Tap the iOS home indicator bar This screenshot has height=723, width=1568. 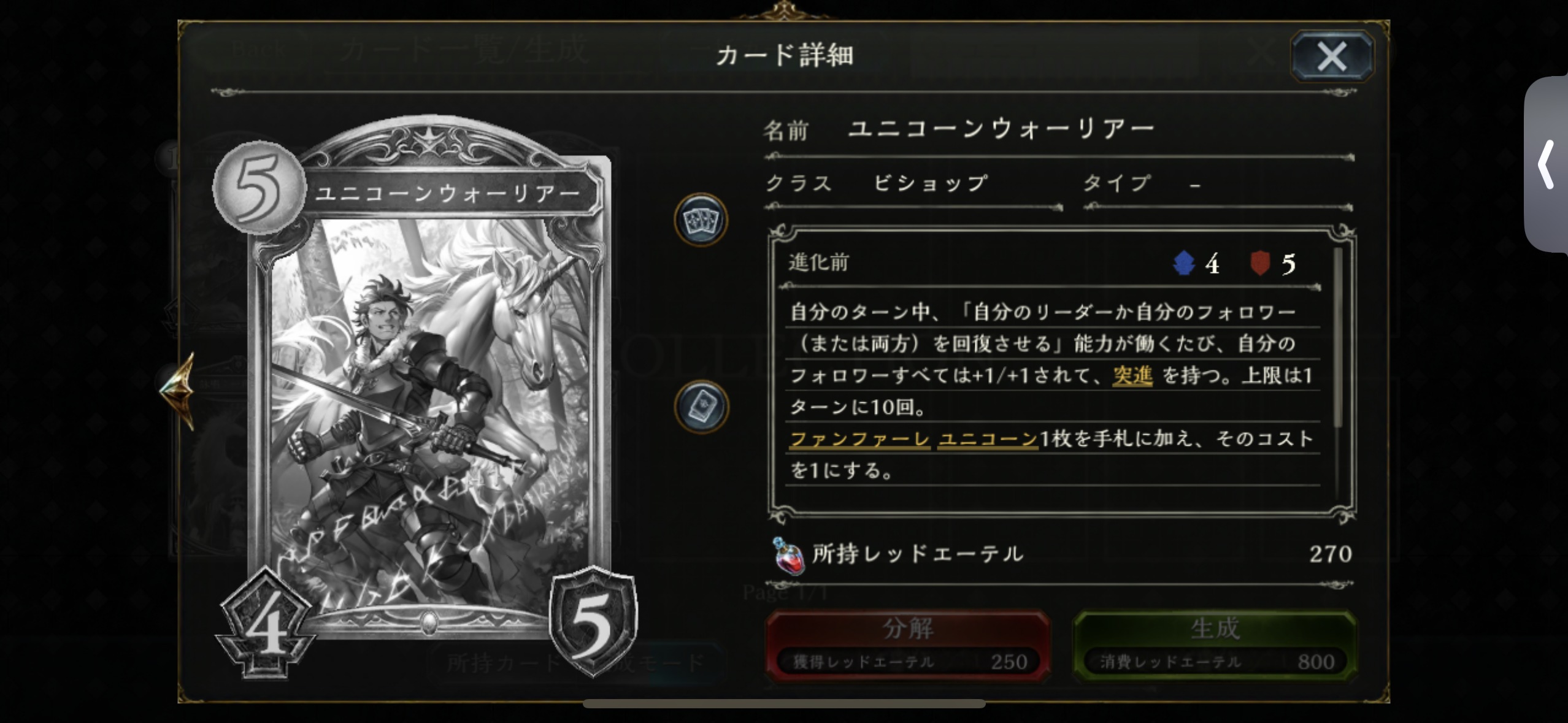coord(784,703)
